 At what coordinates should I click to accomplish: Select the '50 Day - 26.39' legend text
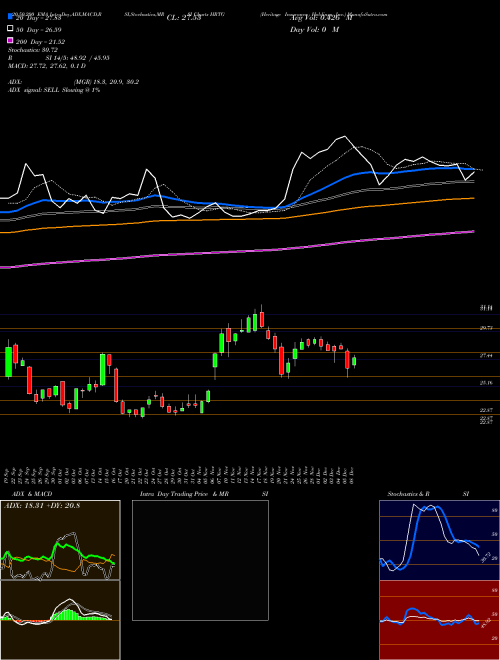point(39,30)
